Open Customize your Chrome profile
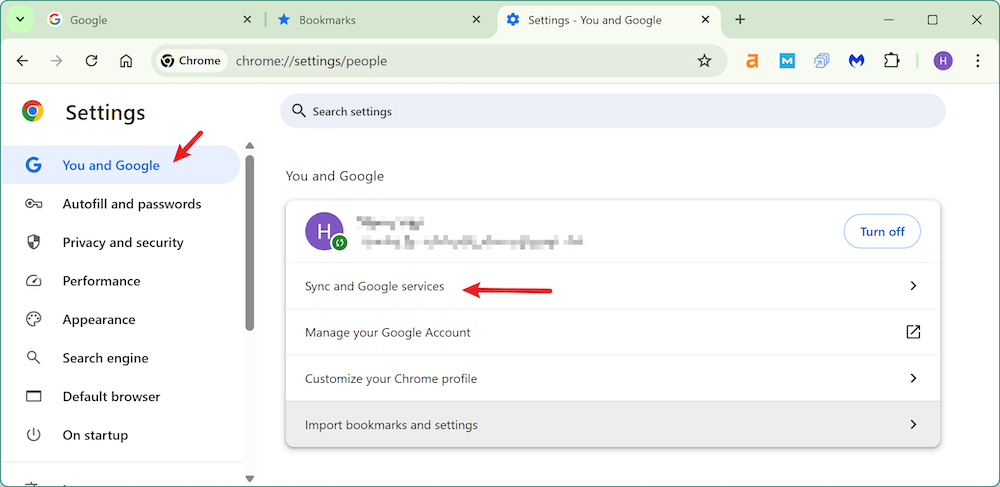Image resolution: width=1000 pixels, height=487 pixels. [613, 379]
